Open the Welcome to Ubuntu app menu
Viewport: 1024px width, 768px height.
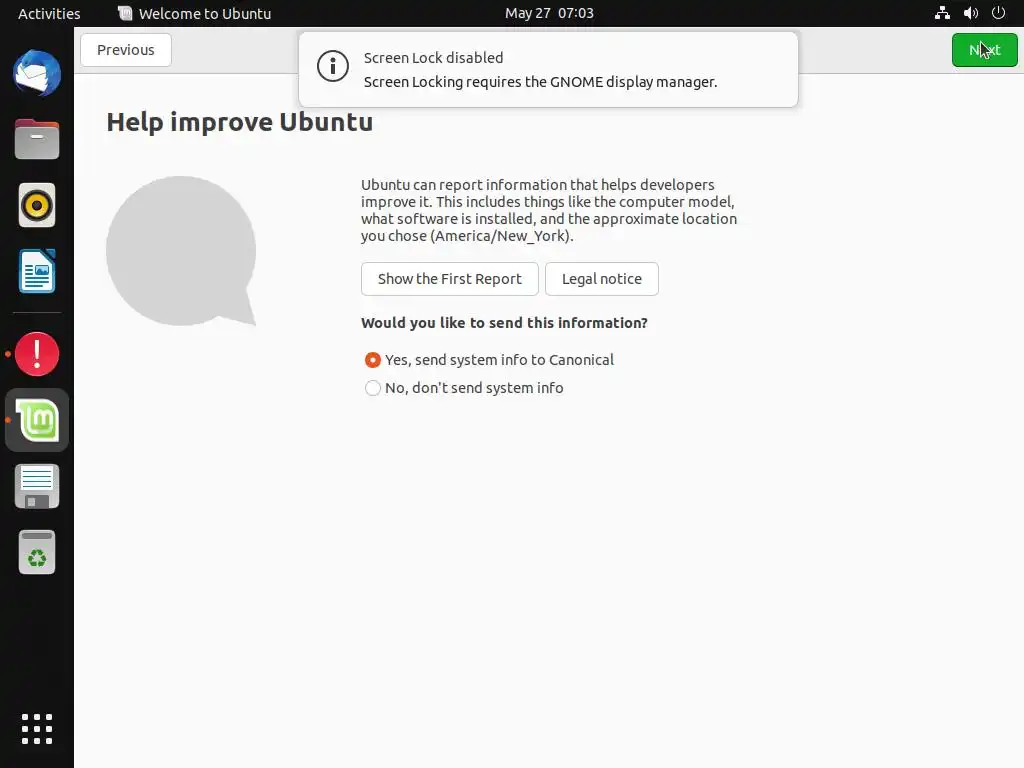point(195,13)
